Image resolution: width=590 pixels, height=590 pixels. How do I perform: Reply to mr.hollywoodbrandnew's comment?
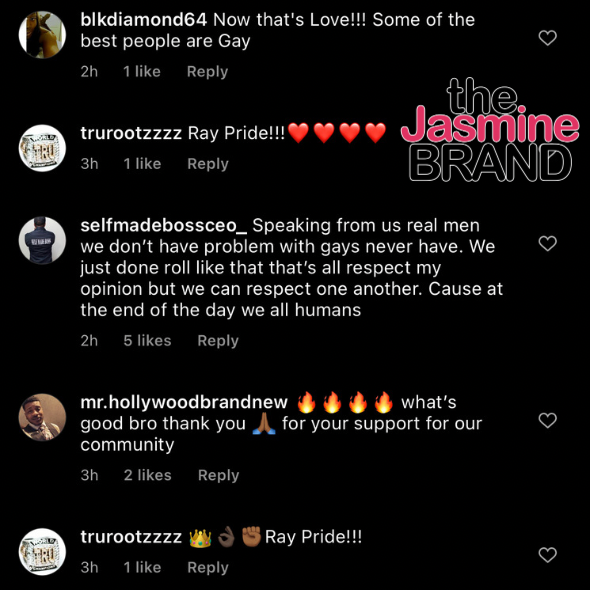pos(218,475)
